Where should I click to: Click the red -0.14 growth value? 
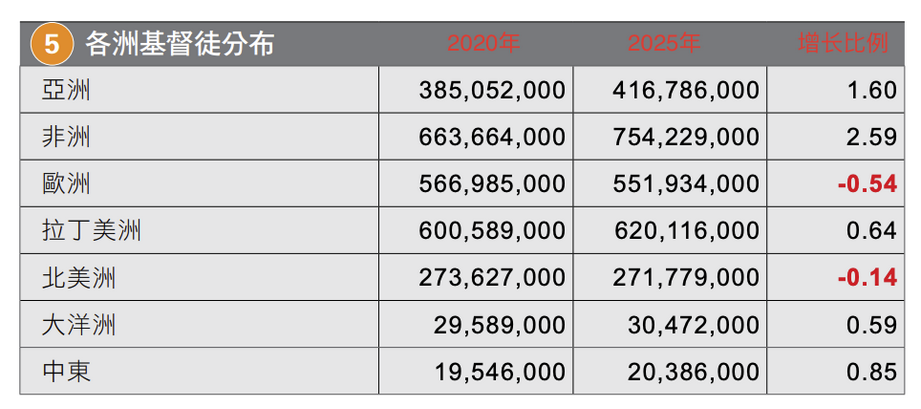coord(866,278)
